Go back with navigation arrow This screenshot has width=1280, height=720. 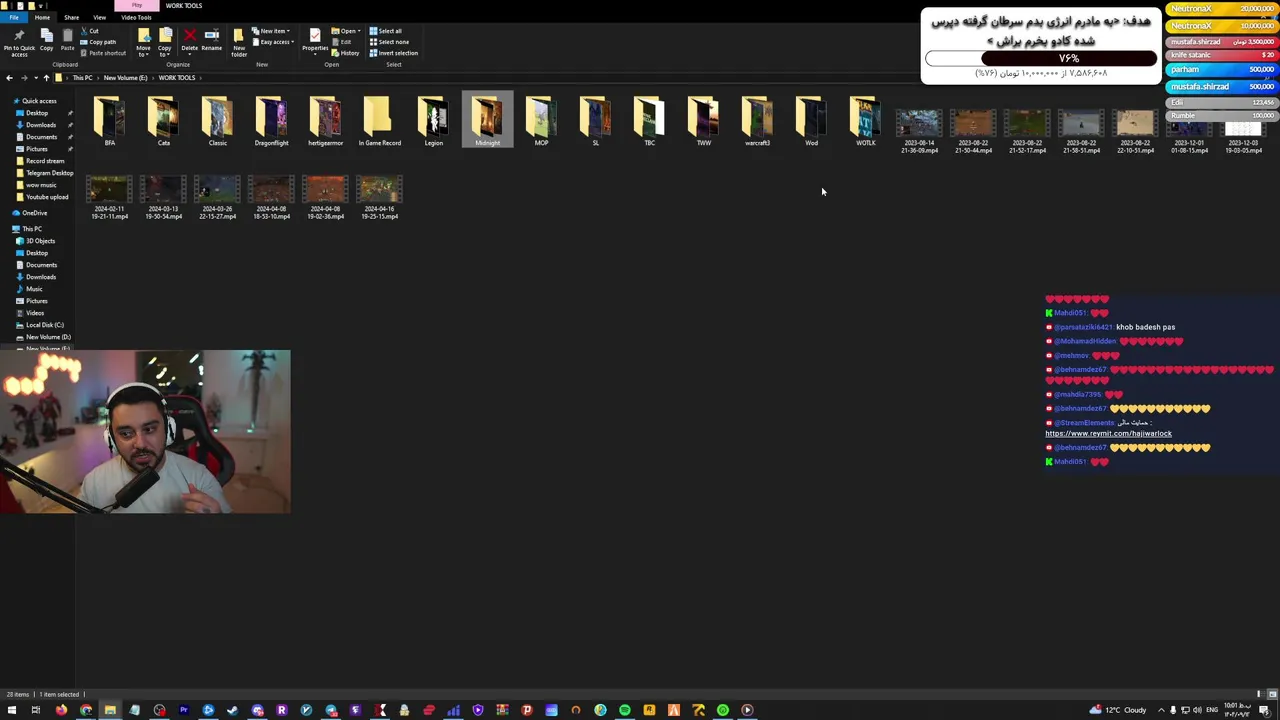point(9,78)
